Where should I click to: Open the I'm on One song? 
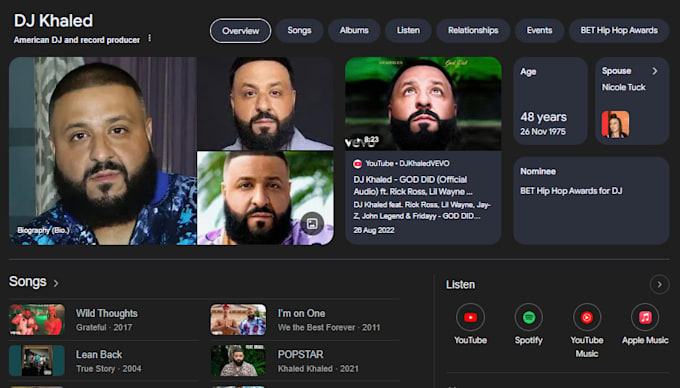click(x=301, y=313)
